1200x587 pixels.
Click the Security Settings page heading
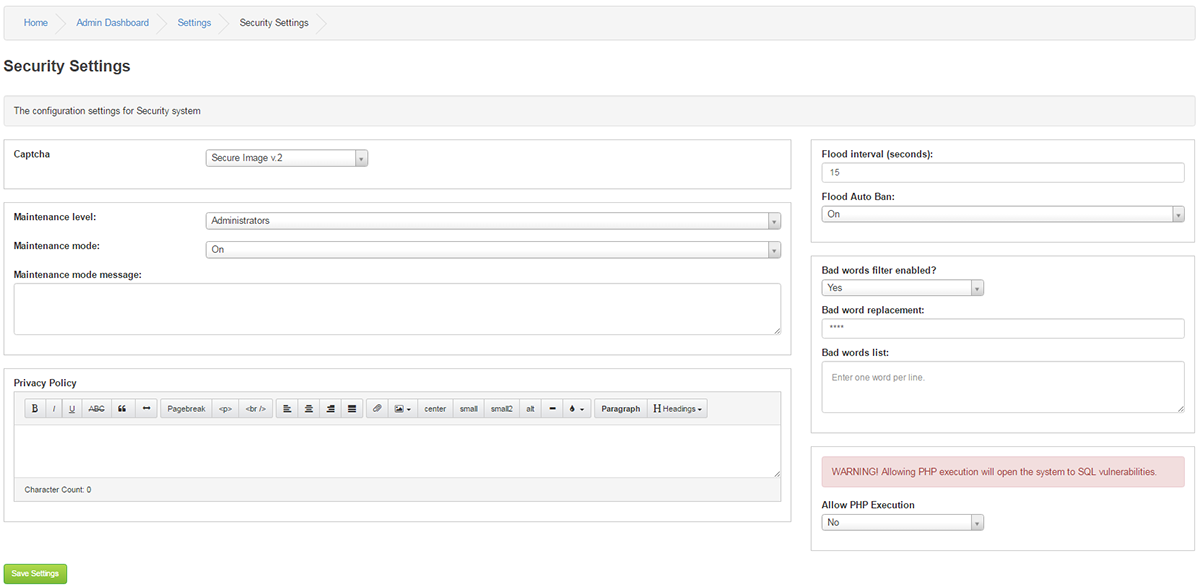67,67
